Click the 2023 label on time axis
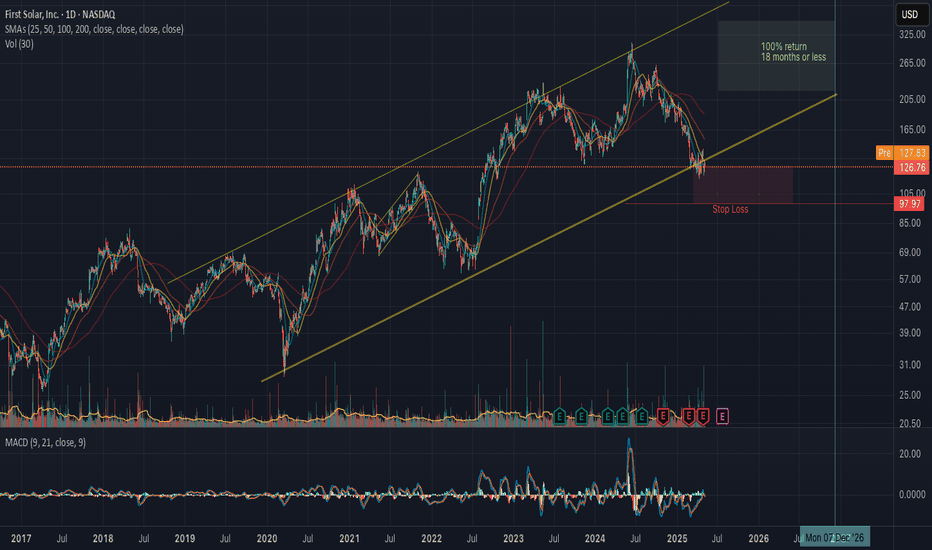Screen dimensions: 932x550 point(514,538)
